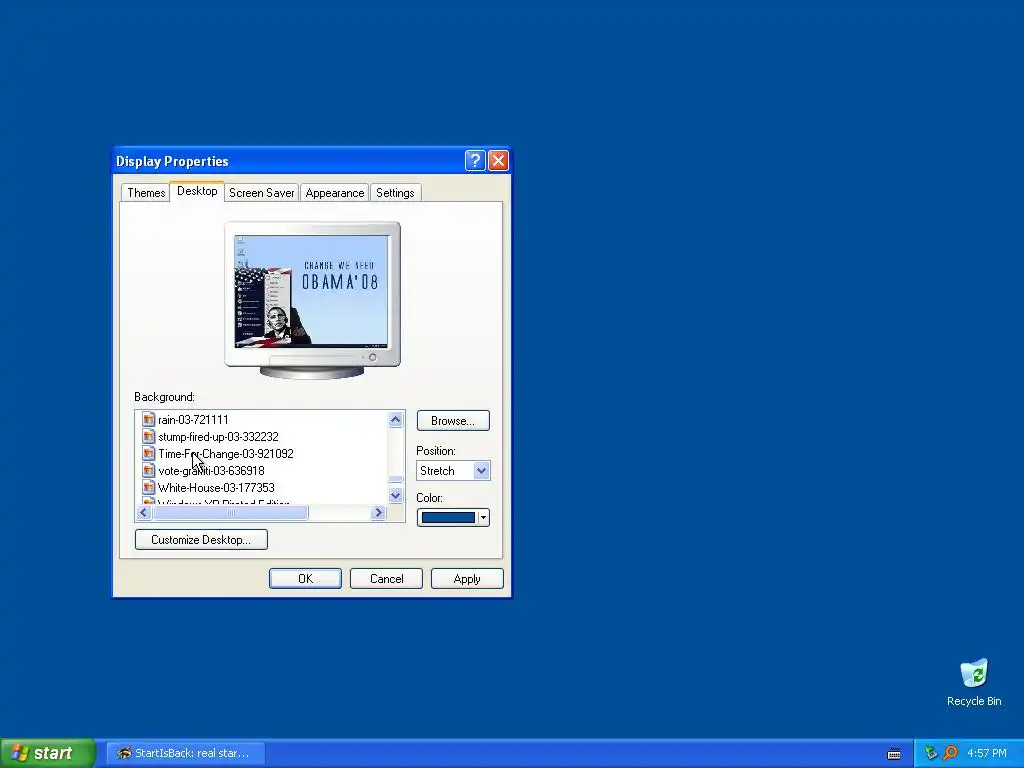Viewport: 1024px width, 768px height.
Task: Switch to the Themes tab
Action: [146, 193]
